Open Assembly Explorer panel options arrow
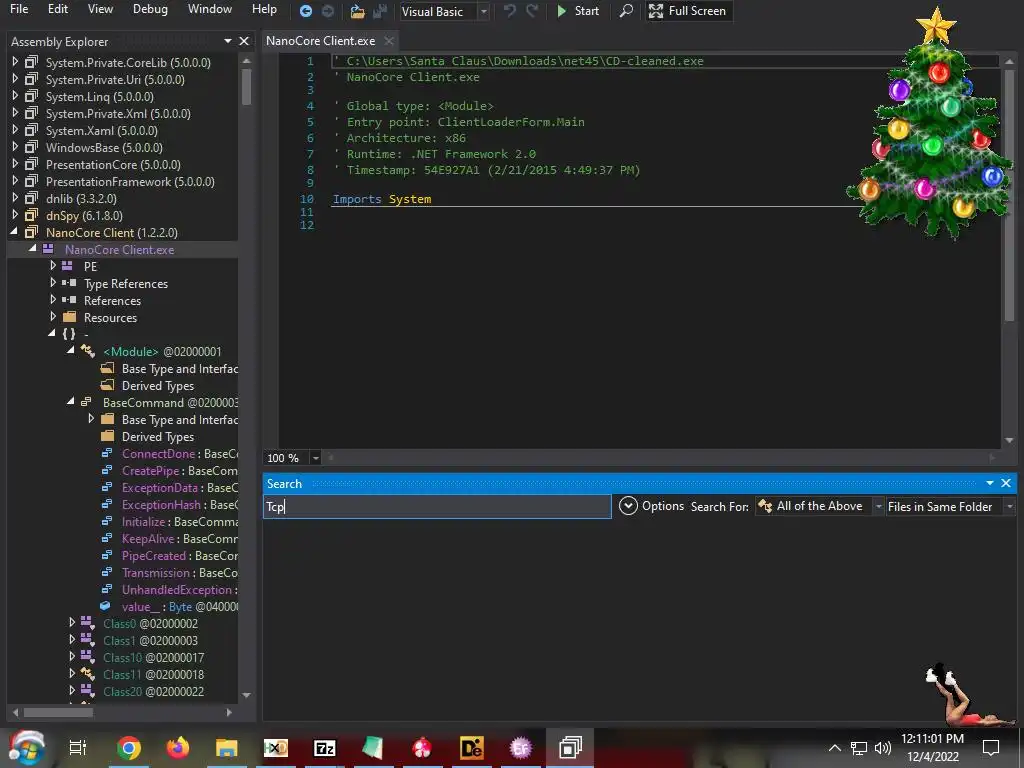 [x=228, y=41]
